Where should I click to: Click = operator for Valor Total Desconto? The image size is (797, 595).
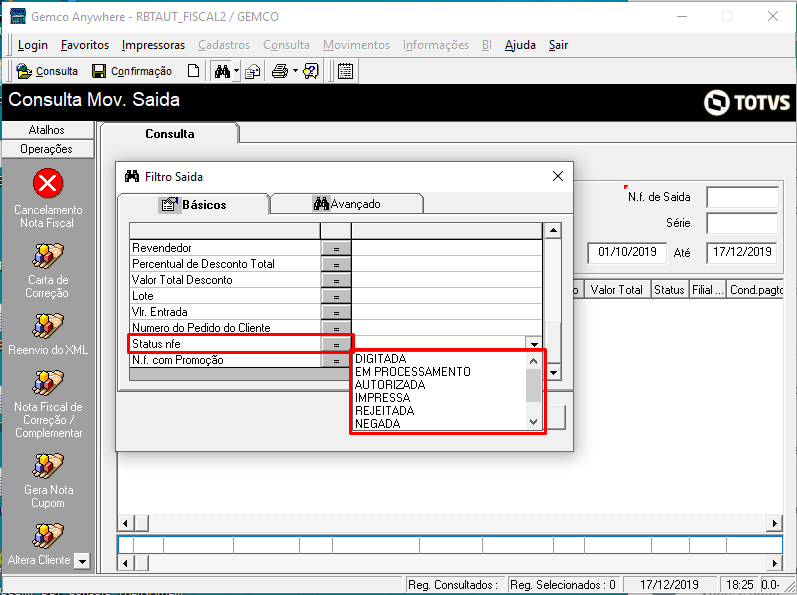pyautogui.click(x=336, y=280)
